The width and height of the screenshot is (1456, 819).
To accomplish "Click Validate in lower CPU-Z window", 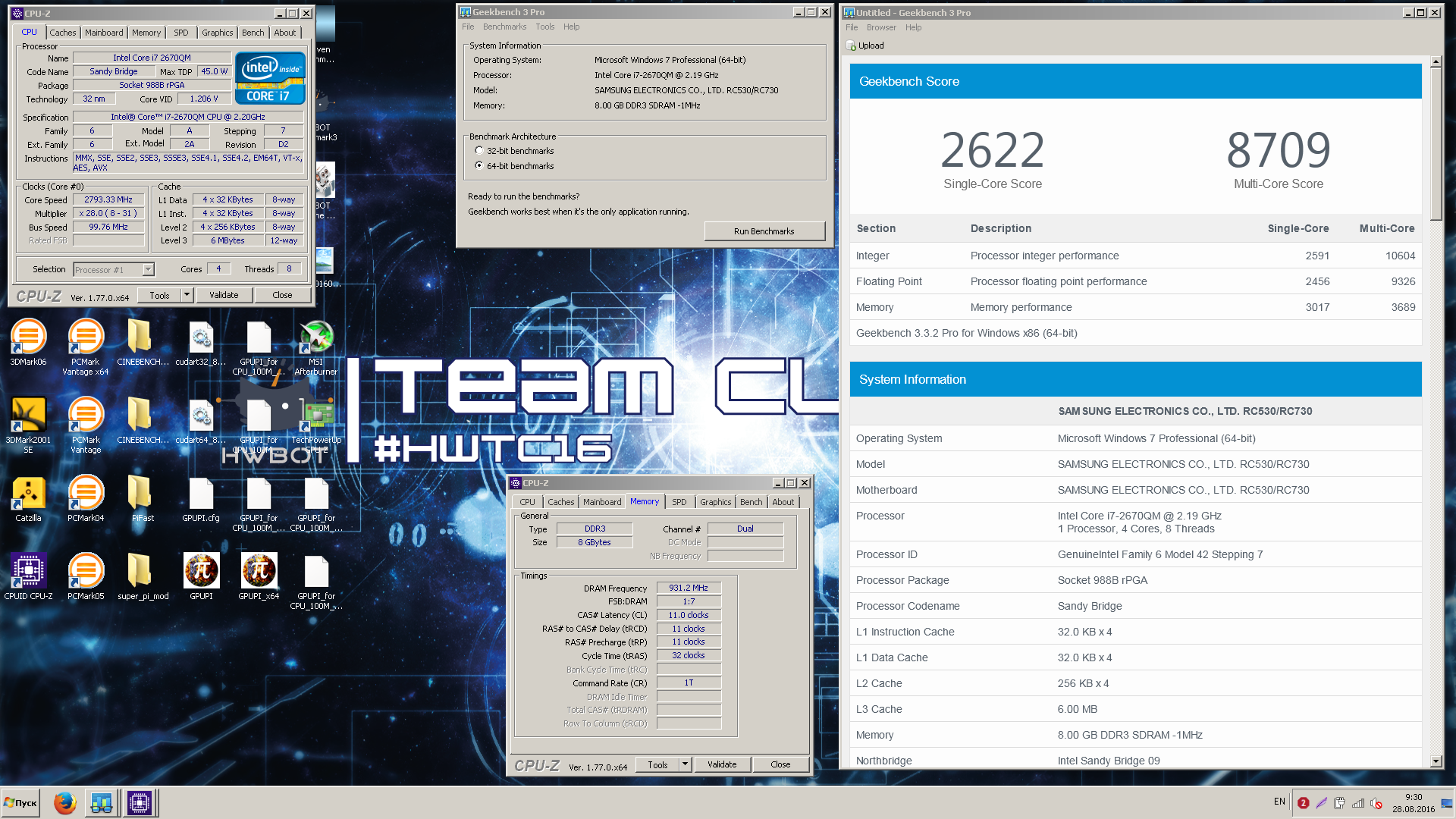I will (x=722, y=764).
